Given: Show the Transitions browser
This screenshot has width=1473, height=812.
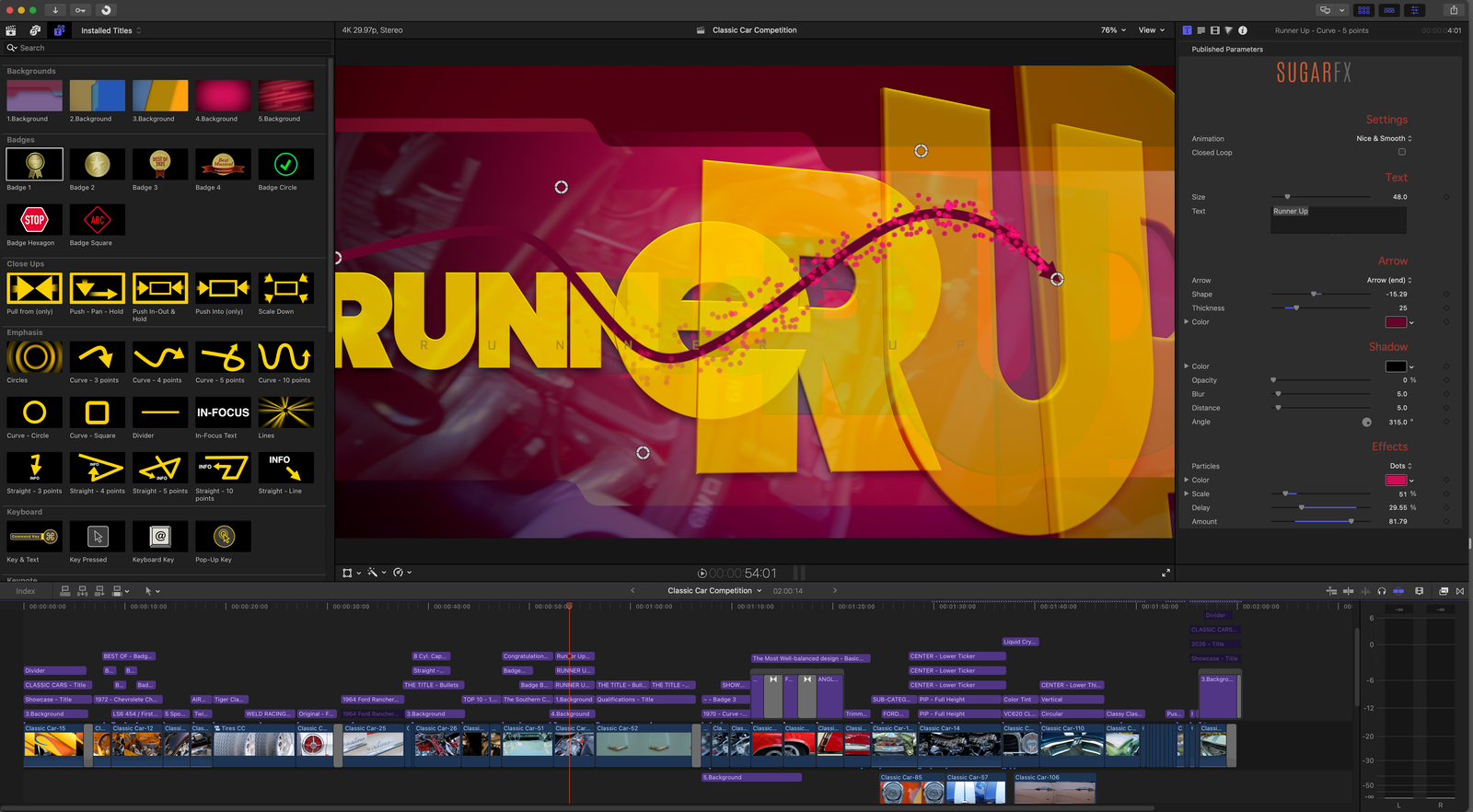Looking at the screenshot, I should click(x=1460, y=591).
